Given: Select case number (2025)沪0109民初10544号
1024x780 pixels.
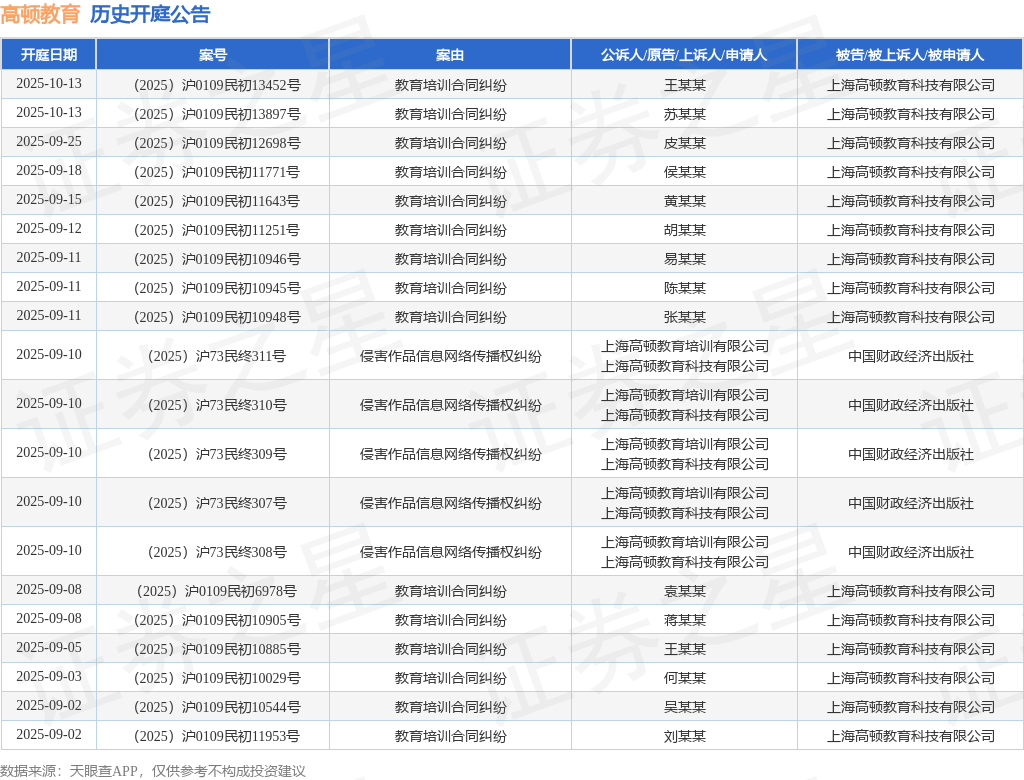Looking at the screenshot, I should [x=217, y=707].
